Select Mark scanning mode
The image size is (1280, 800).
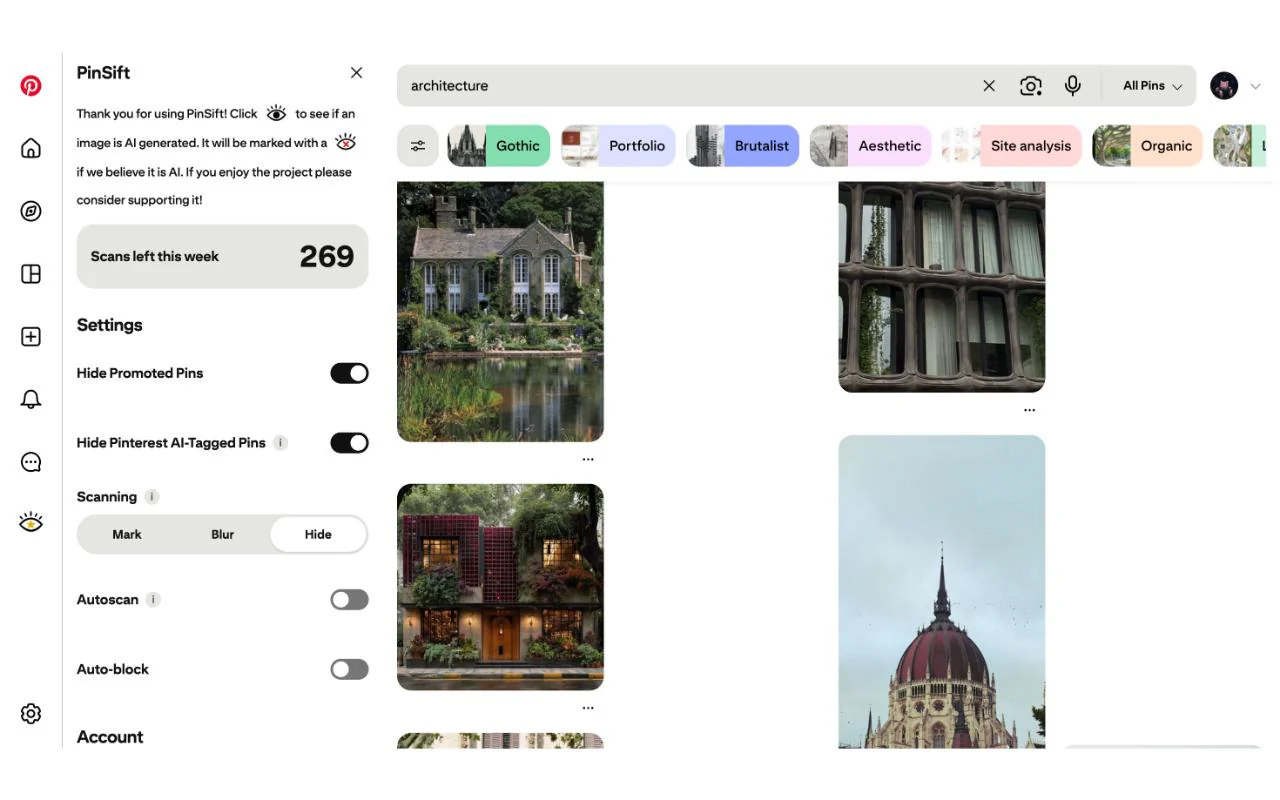click(127, 534)
